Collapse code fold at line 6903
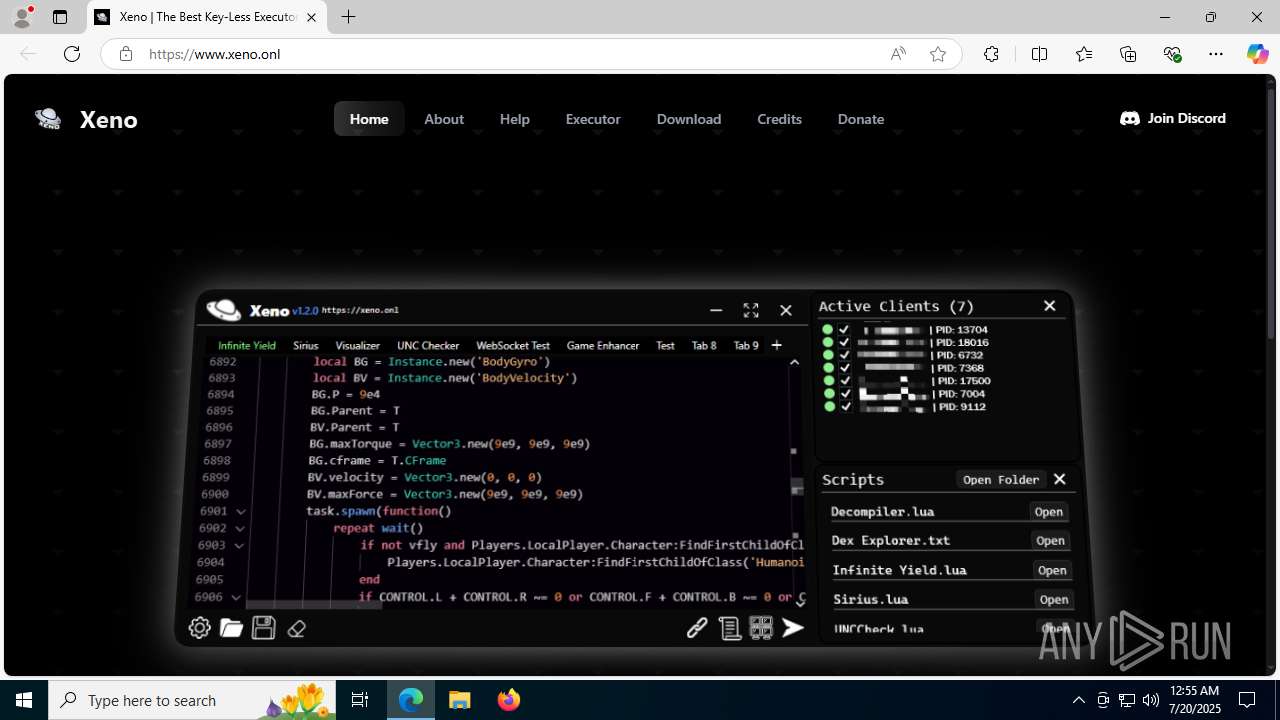1280x720 pixels. click(239, 546)
